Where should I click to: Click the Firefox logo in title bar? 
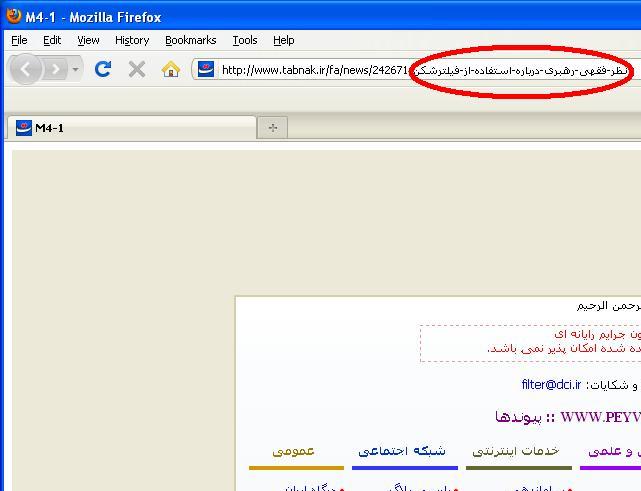(x=12, y=17)
